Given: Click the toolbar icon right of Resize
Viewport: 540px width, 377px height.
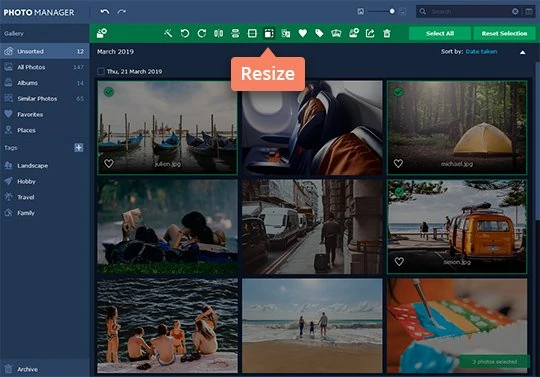Looking at the screenshot, I should [285, 33].
